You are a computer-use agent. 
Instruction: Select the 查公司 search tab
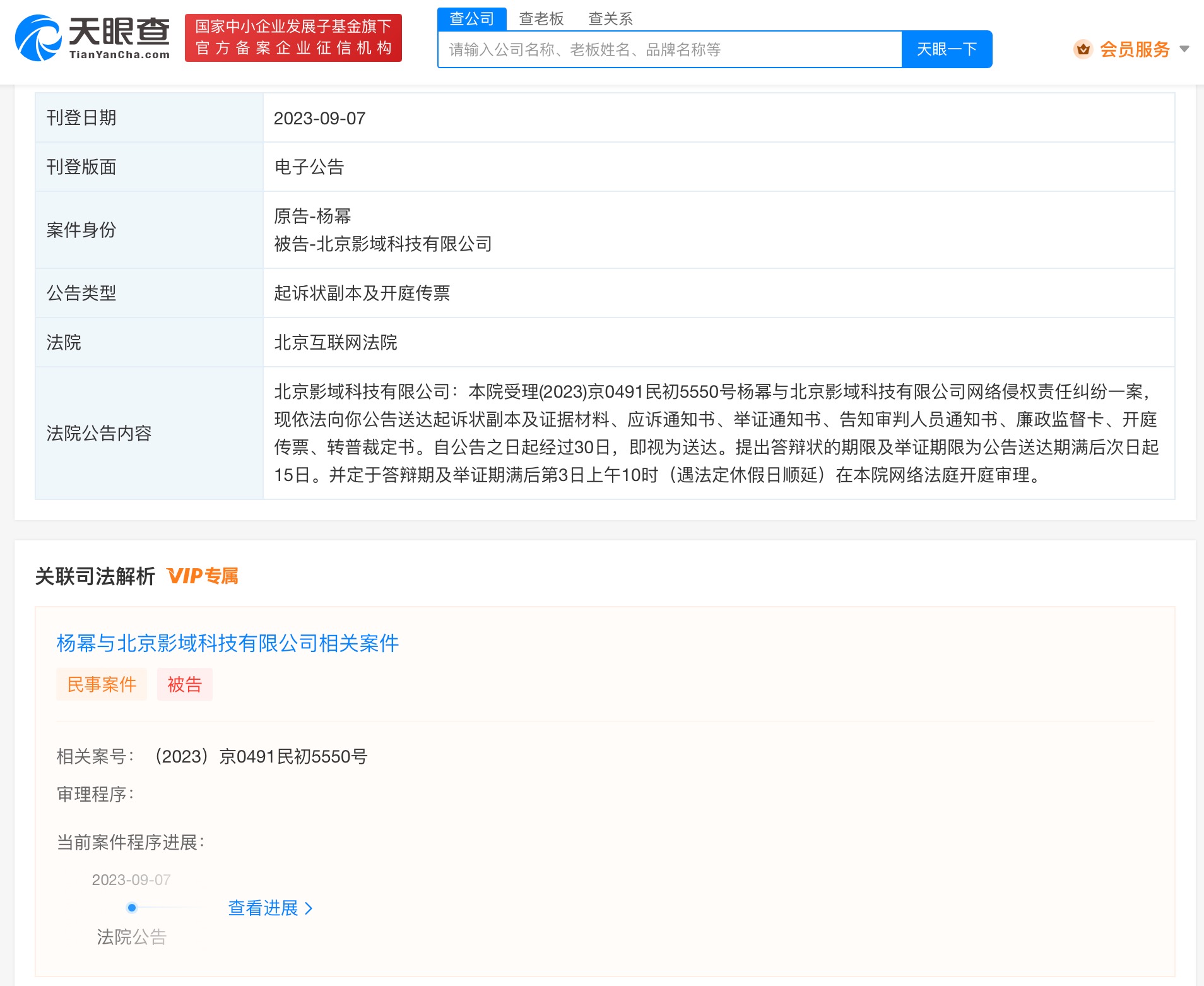[x=471, y=19]
